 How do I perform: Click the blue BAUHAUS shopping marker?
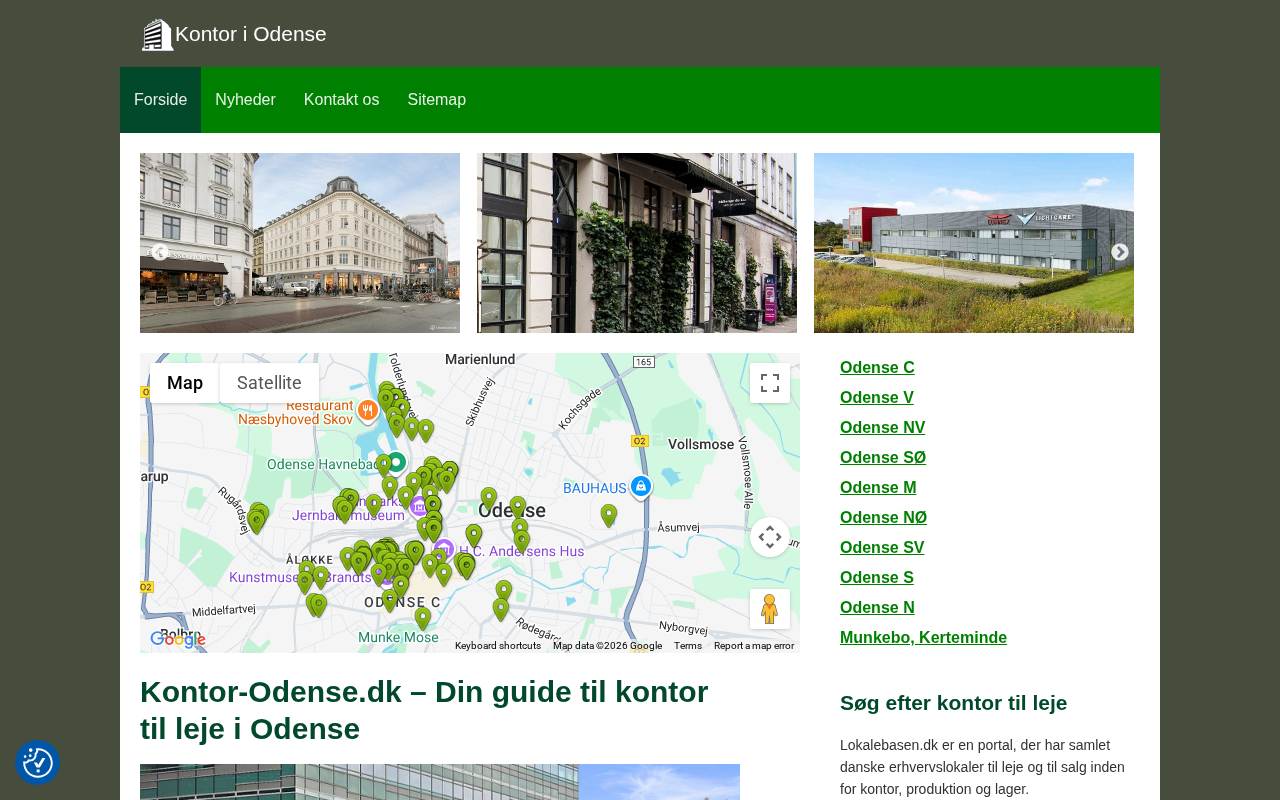click(x=641, y=486)
